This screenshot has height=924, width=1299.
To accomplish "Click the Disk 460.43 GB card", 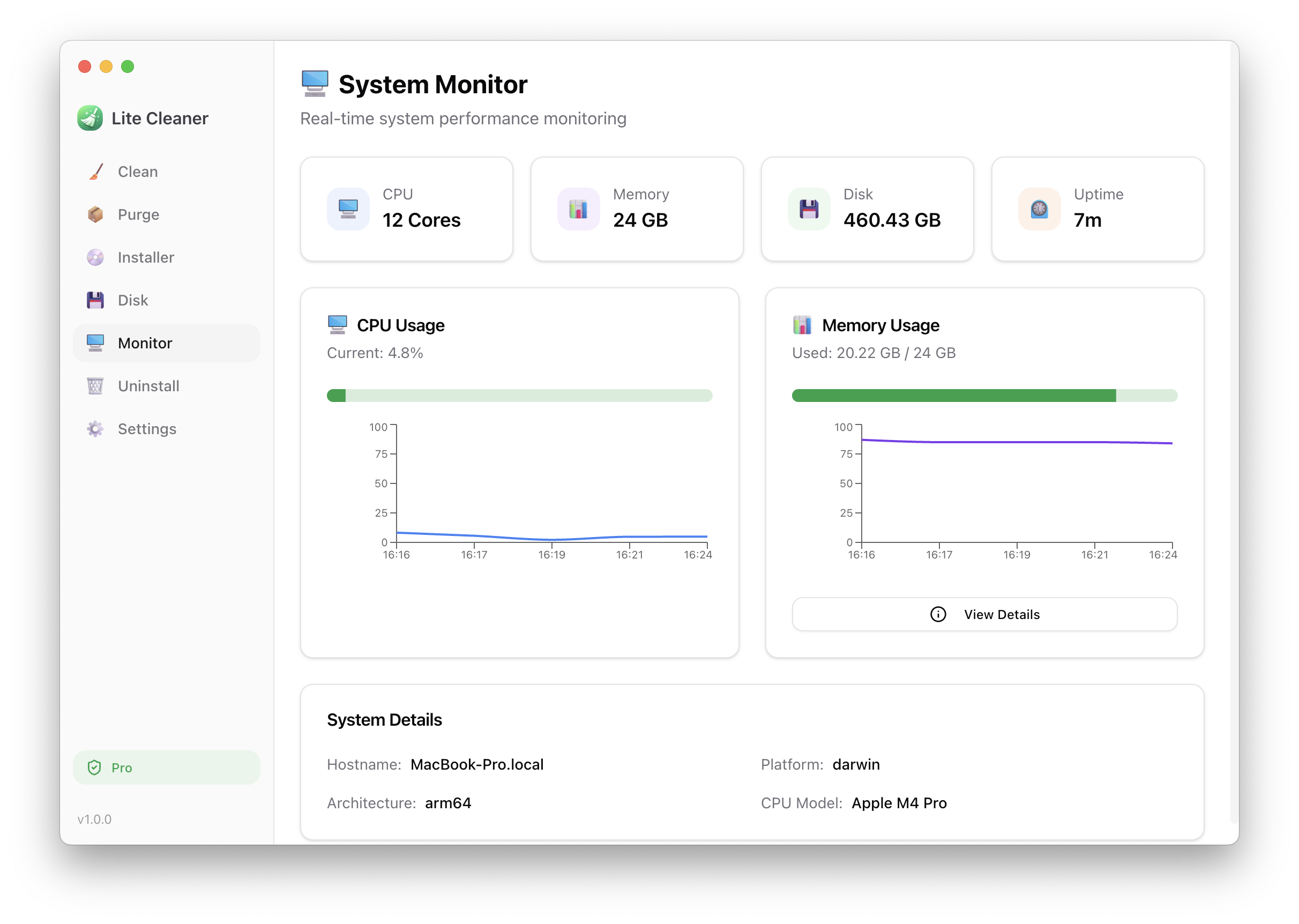I will [x=867, y=209].
